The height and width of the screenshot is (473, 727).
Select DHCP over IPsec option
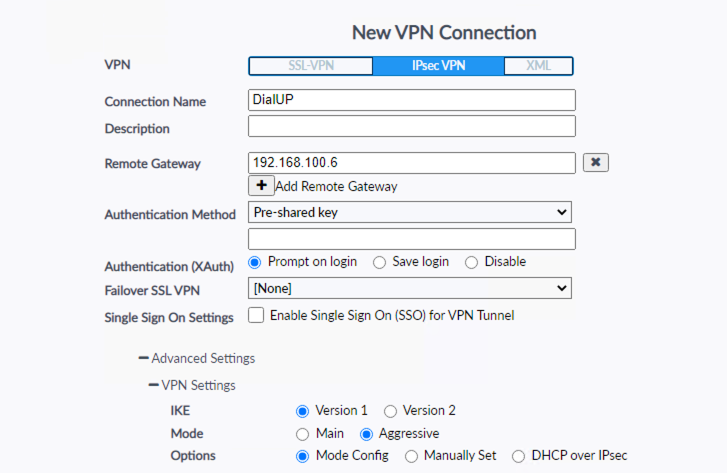click(x=518, y=456)
